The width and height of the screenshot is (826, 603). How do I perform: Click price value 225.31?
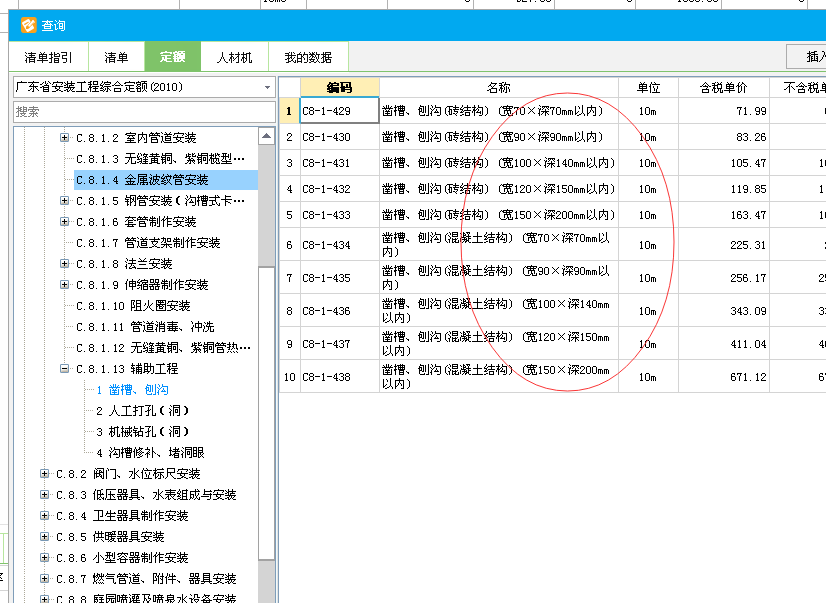click(748, 245)
